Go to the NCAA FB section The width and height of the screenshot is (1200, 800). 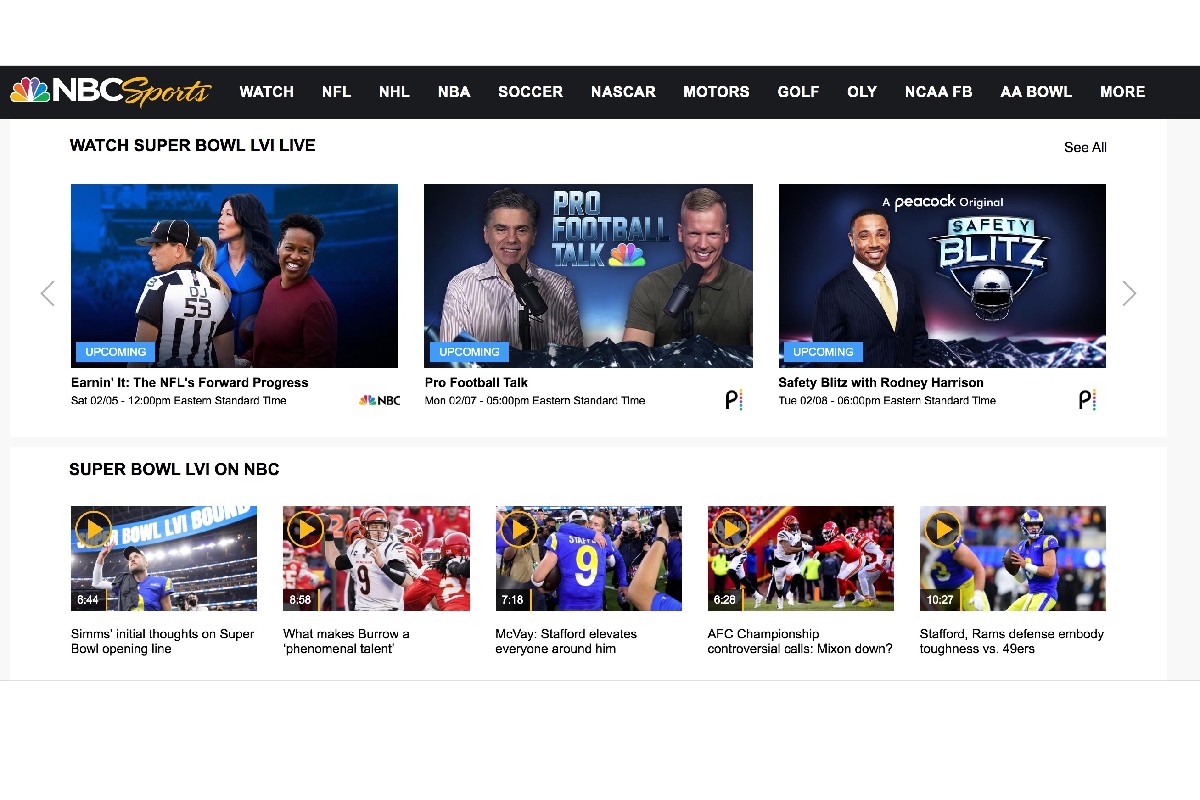coord(939,91)
